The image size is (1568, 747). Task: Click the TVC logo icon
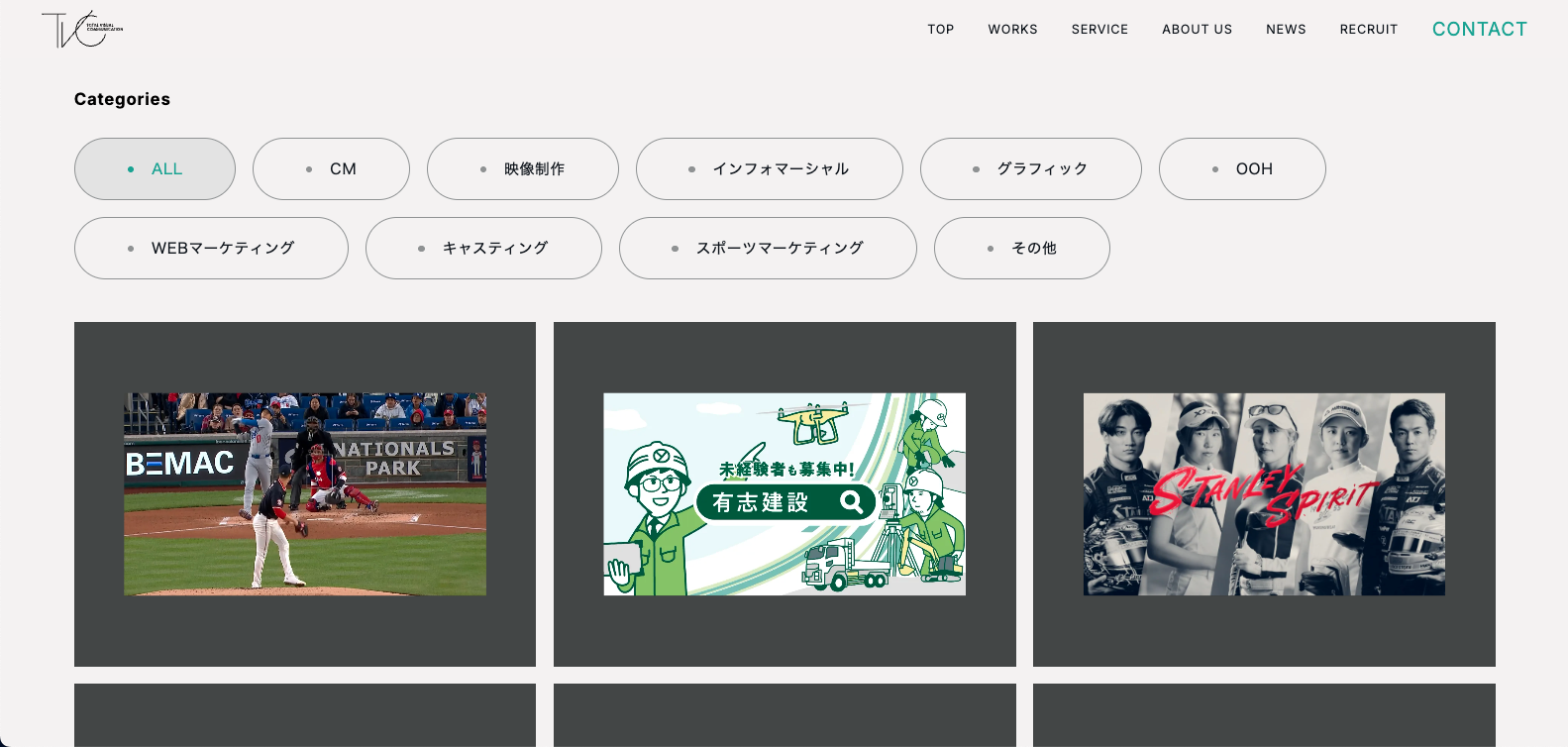point(81,29)
